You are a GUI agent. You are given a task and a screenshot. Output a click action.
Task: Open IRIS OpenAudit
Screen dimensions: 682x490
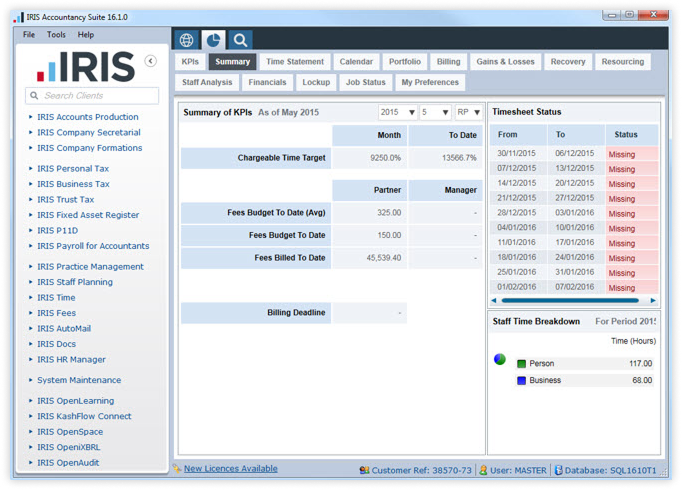tap(68, 463)
